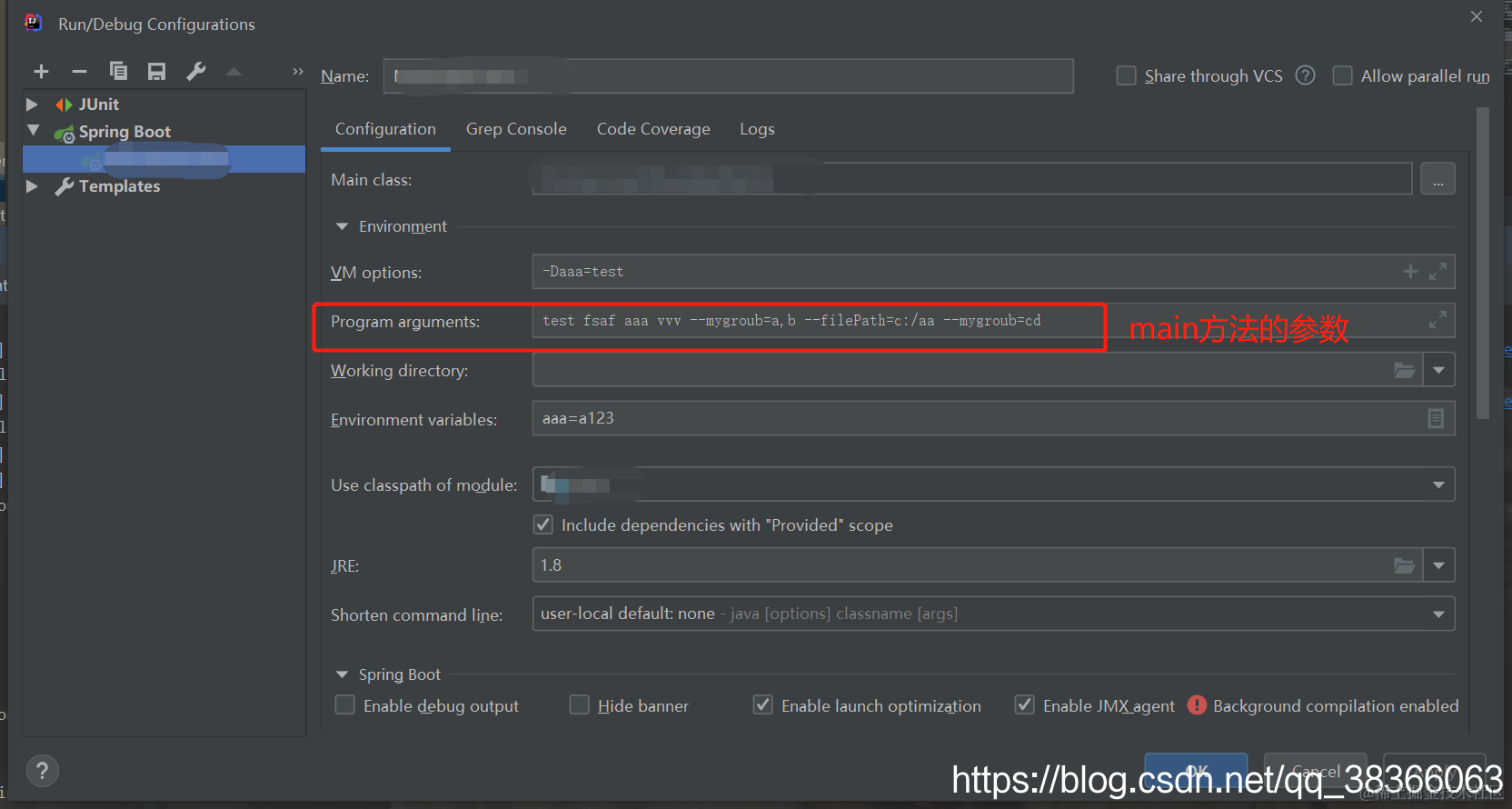1512x809 pixels.
Task: Collapse the Environment section
Action: tap(342, 226)
